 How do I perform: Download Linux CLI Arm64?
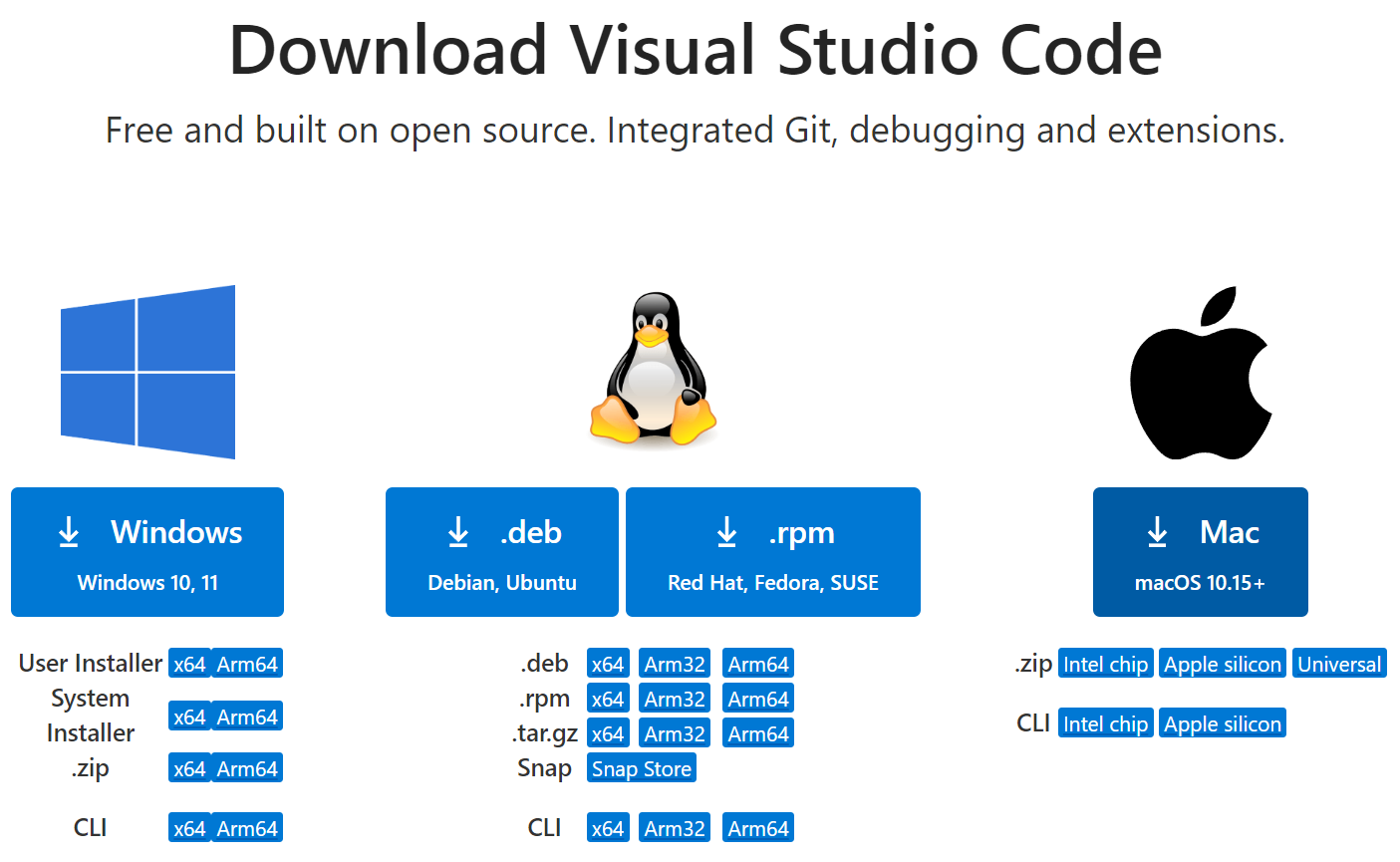tap(758, 828)
